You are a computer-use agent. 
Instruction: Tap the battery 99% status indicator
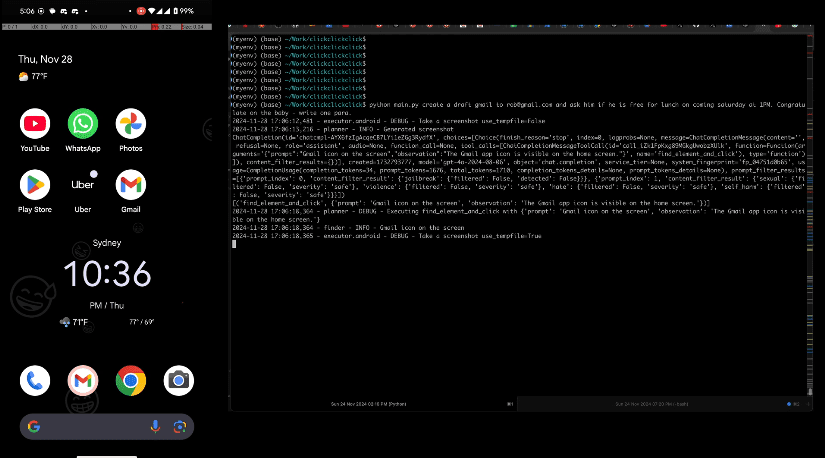point(183,11)
